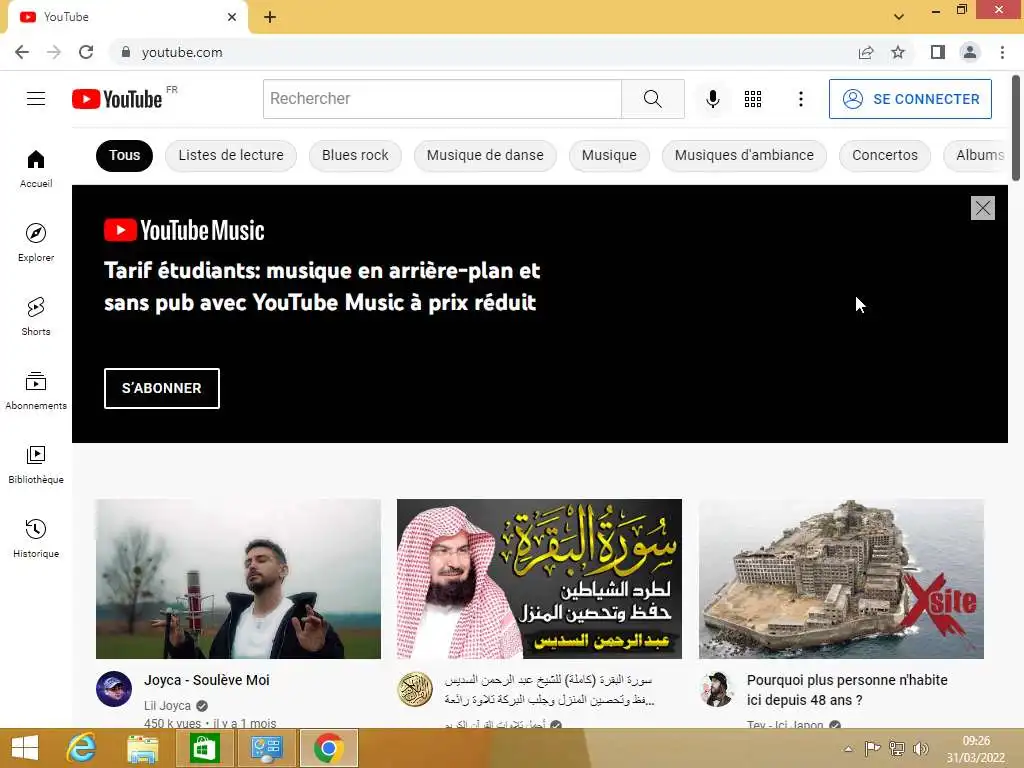1024x768 pixels.
Task: Close the YouTube Music promo banner
Action: pos(982,208)
